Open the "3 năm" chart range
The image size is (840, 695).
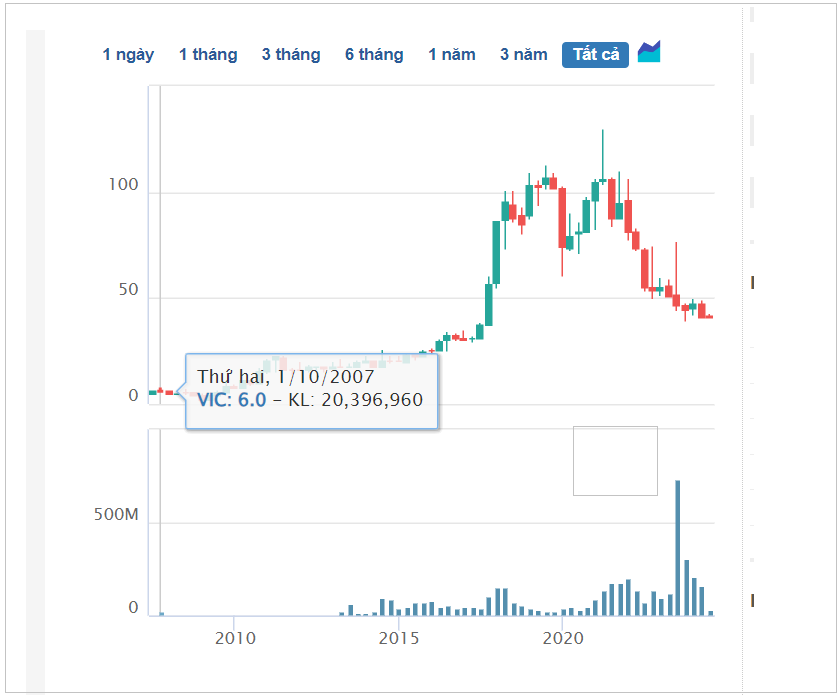[x=524, y=54]
